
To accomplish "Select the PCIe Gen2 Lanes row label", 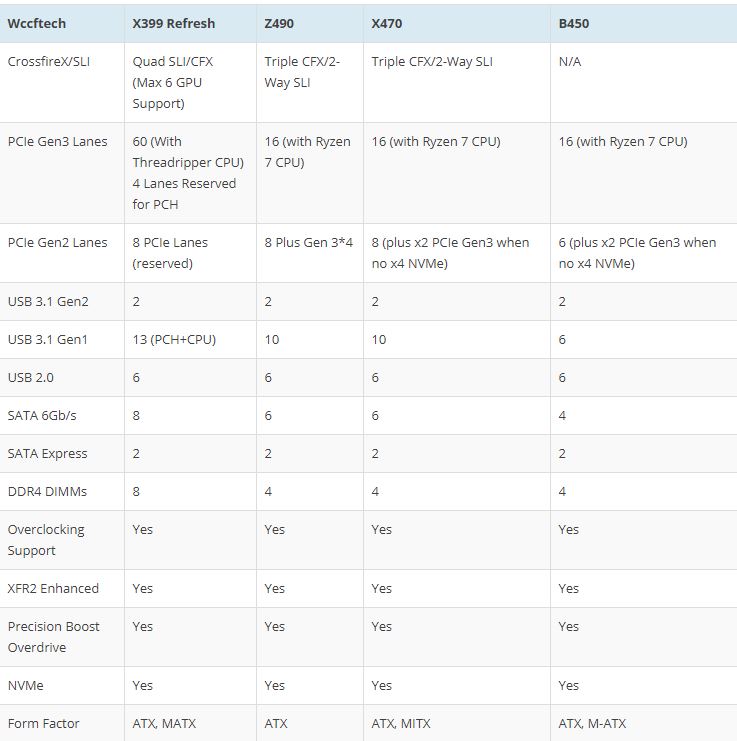I will coord(57,243).
